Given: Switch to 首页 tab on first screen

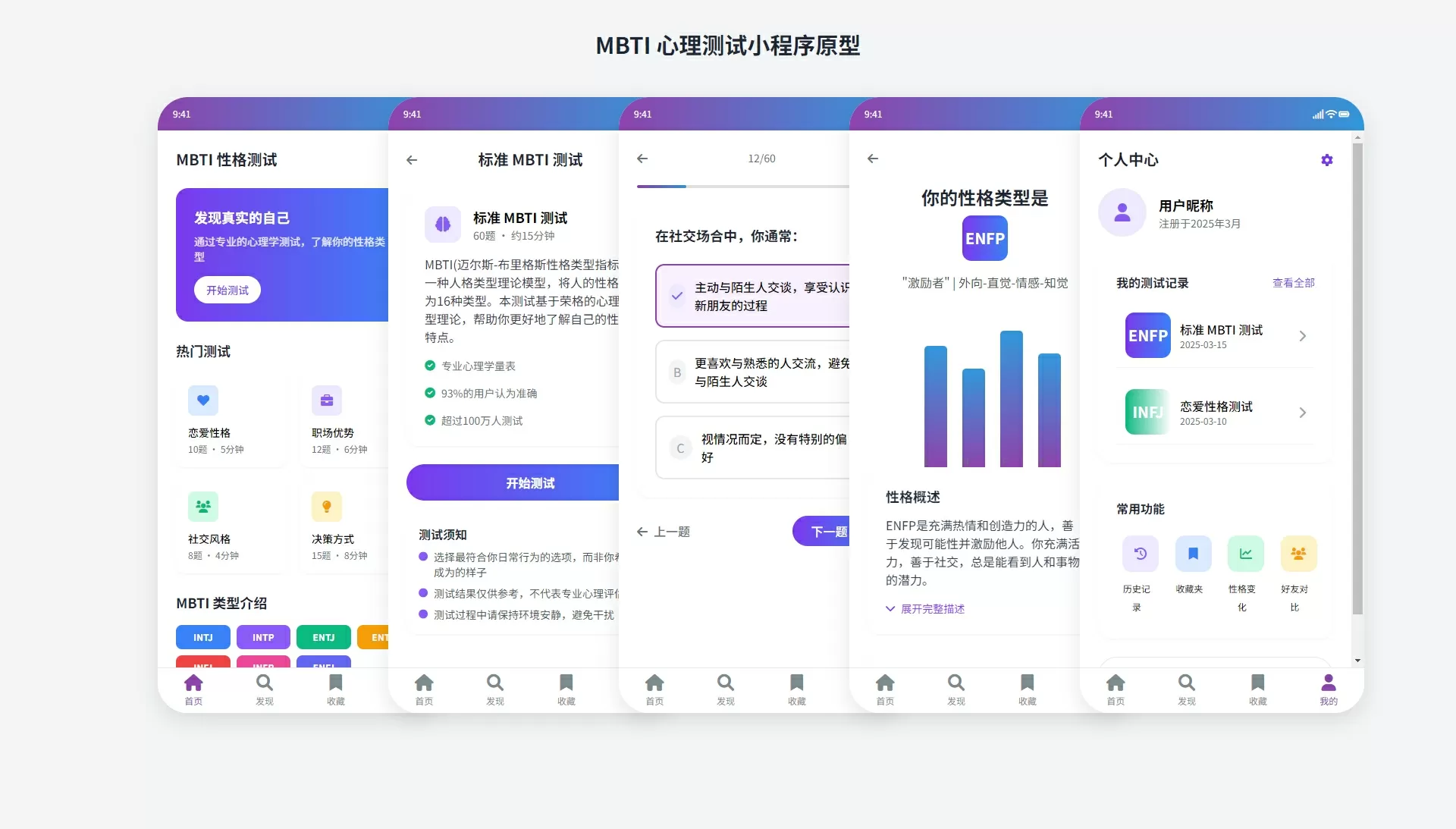Looking at the screenshot, I should pos(193,689).
